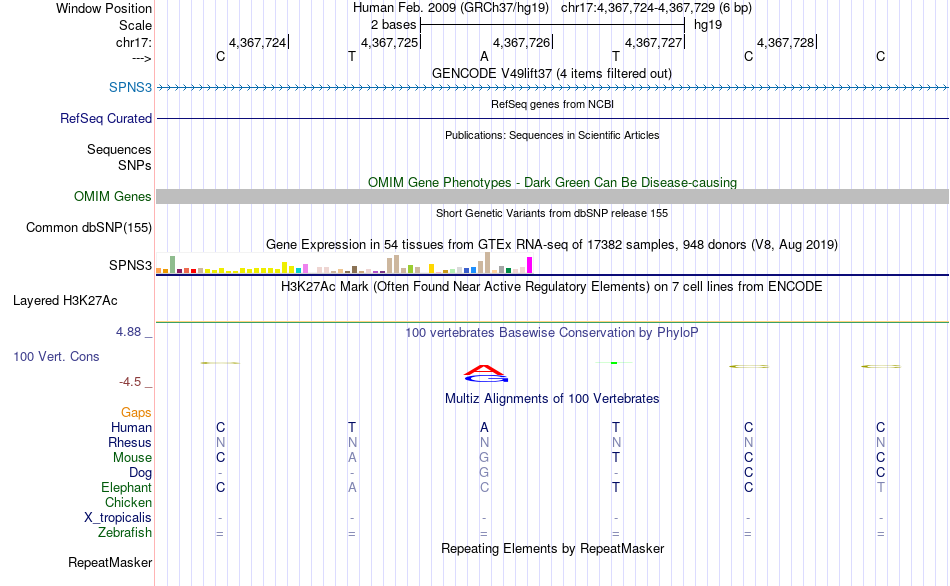The width and height of the screenshot is (950, 586).
Task: Click the red A/G PhyloP sequence logo
Action: tap(486, 373)
